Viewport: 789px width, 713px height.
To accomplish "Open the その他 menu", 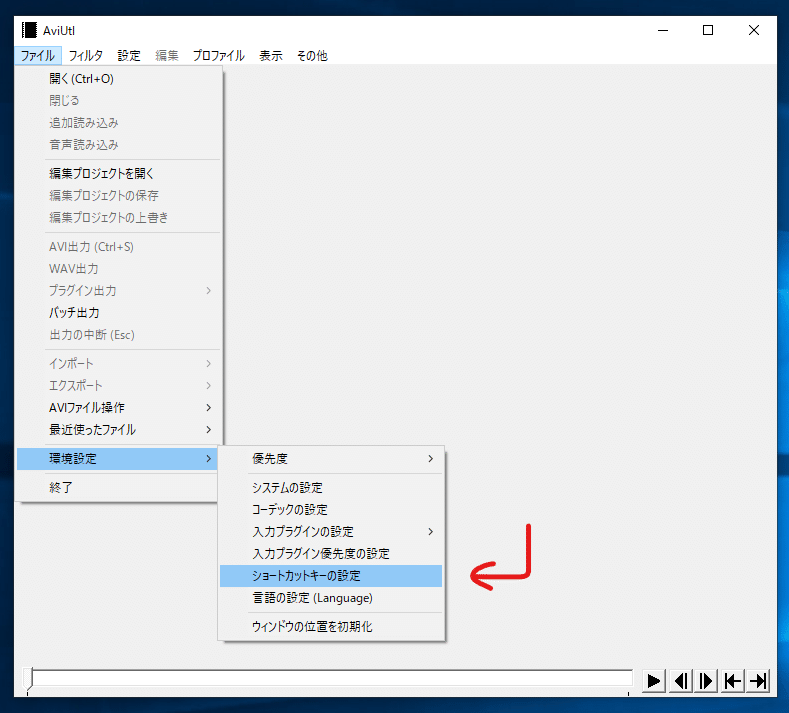I will 312,55.
